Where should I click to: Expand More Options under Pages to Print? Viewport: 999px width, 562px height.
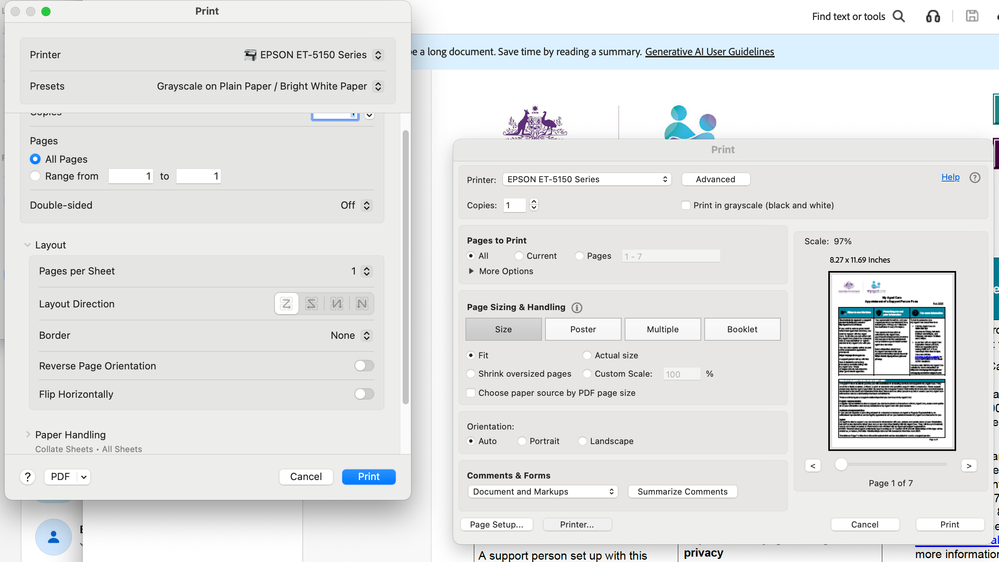pyautogui.click(x=471, y=271)
